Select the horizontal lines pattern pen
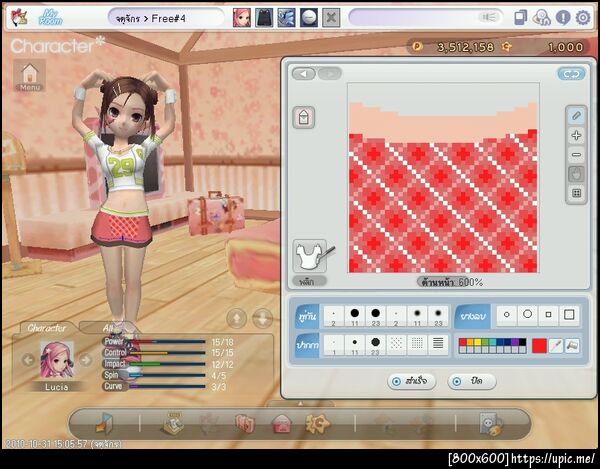Image resolution: width=600 pixels, height=469 pixels. [439, 345]
